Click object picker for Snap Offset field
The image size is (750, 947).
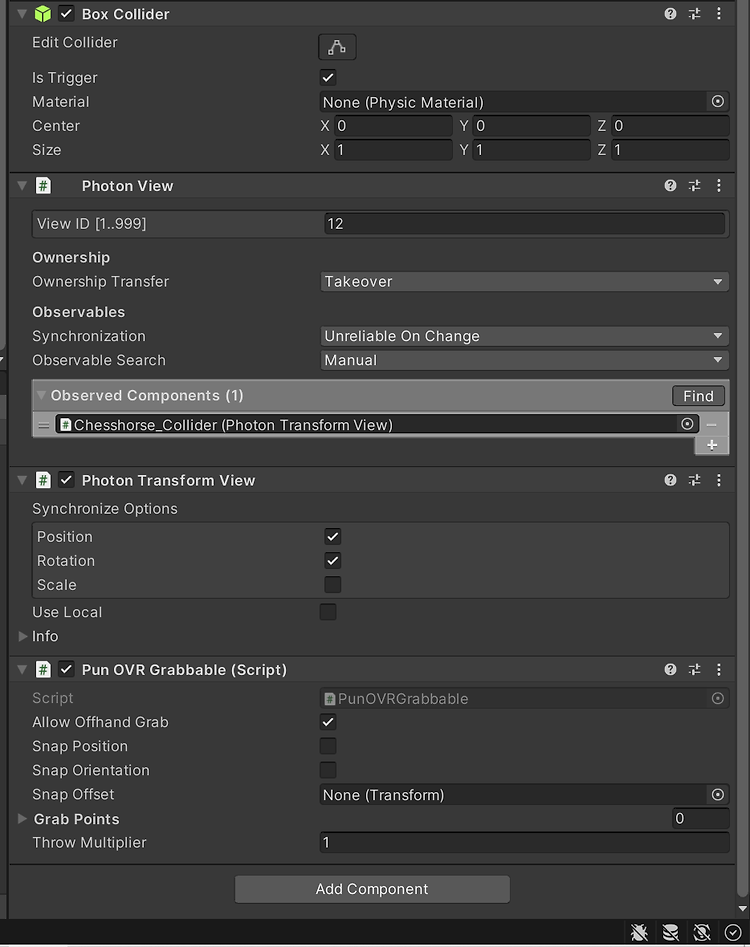click(x=717, y=795)
